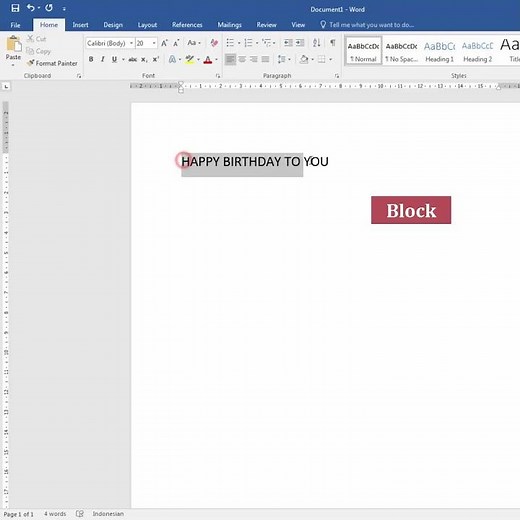This screenshot has height=520, width=520.
Task: Open the File tab
Action: pyautogui.click(x=15, y=25)
